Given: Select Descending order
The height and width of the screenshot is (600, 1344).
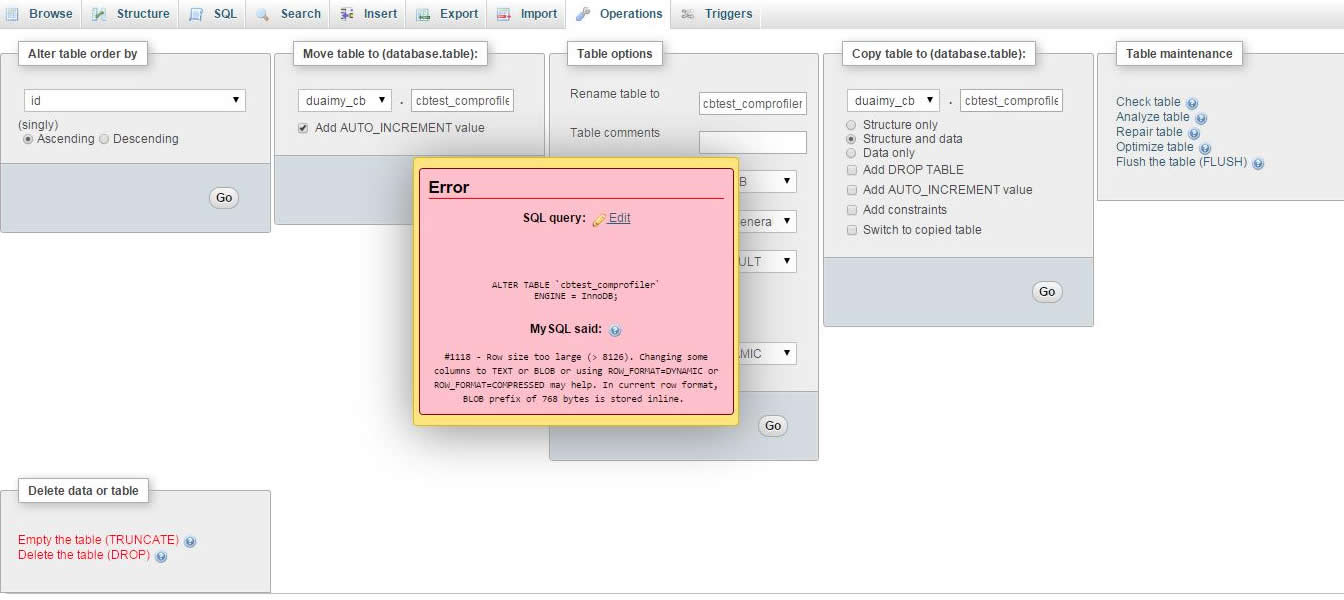Looking at the screenshot, I should (104, 139).
